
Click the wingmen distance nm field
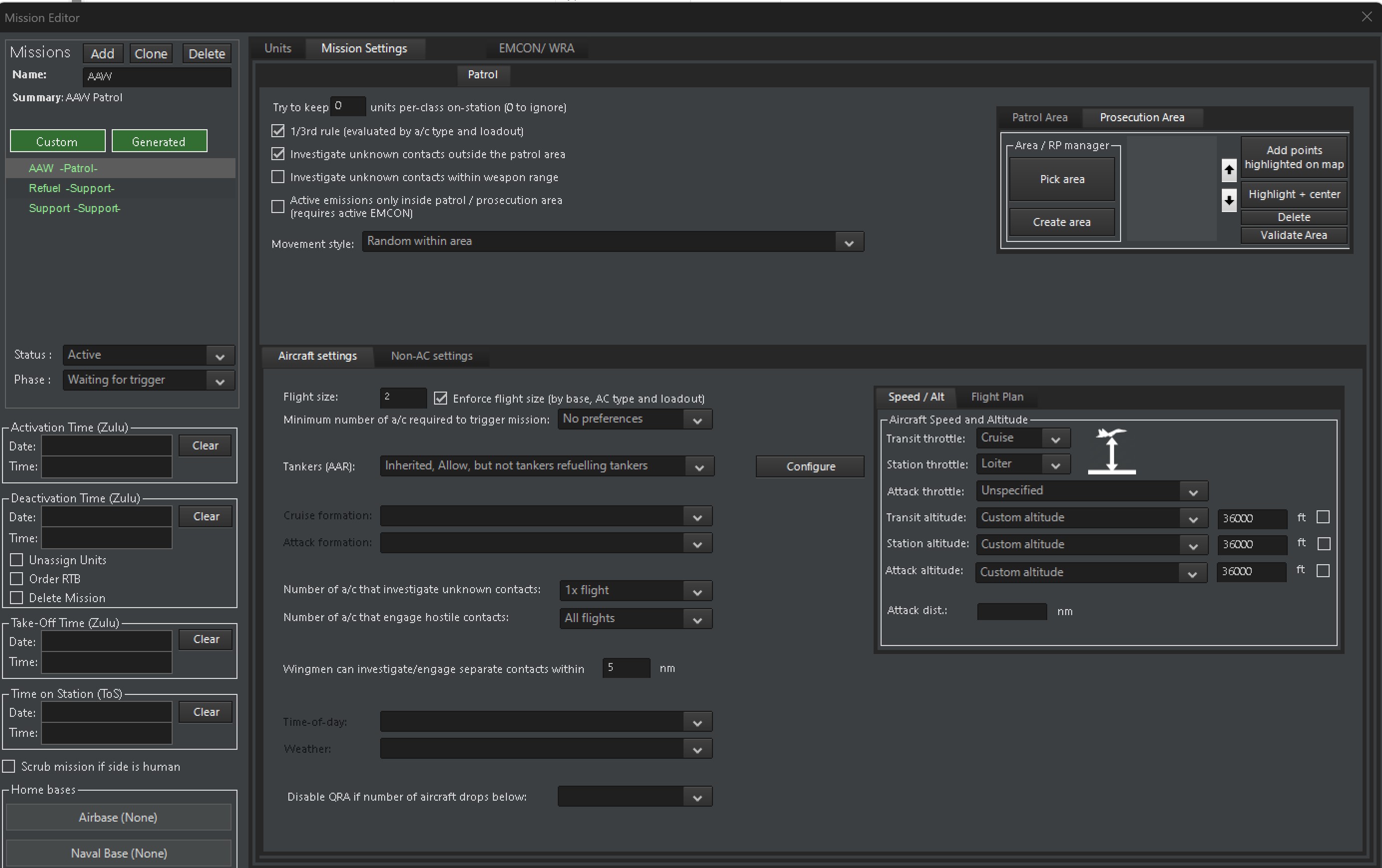[626, 668]
